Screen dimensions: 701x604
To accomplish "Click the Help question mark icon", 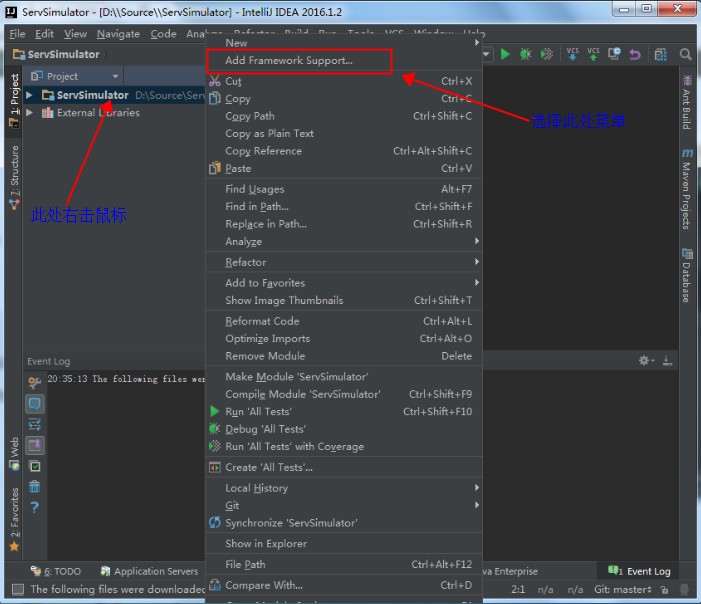I will click(34, 507).
